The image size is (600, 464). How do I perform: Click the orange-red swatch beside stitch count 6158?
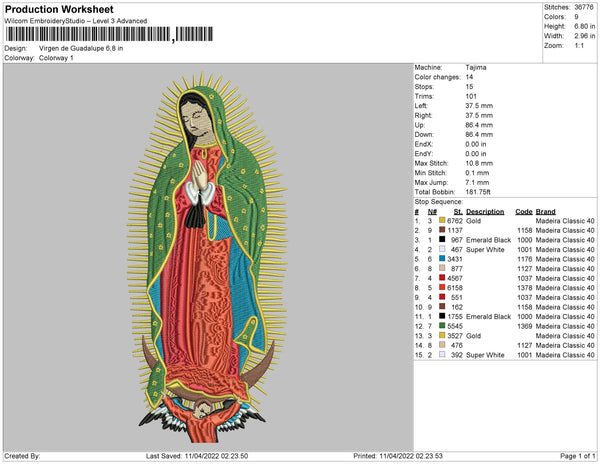click(442, 287)
